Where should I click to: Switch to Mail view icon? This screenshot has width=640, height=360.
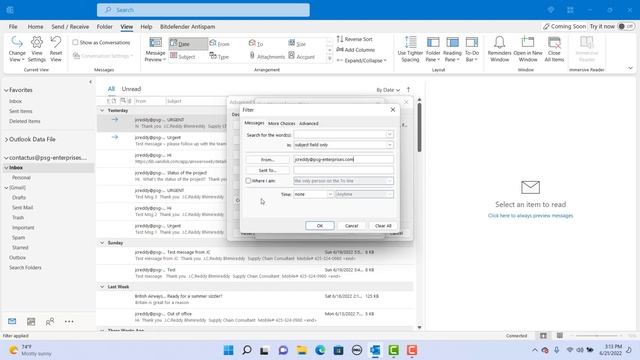tap(12, 322)
